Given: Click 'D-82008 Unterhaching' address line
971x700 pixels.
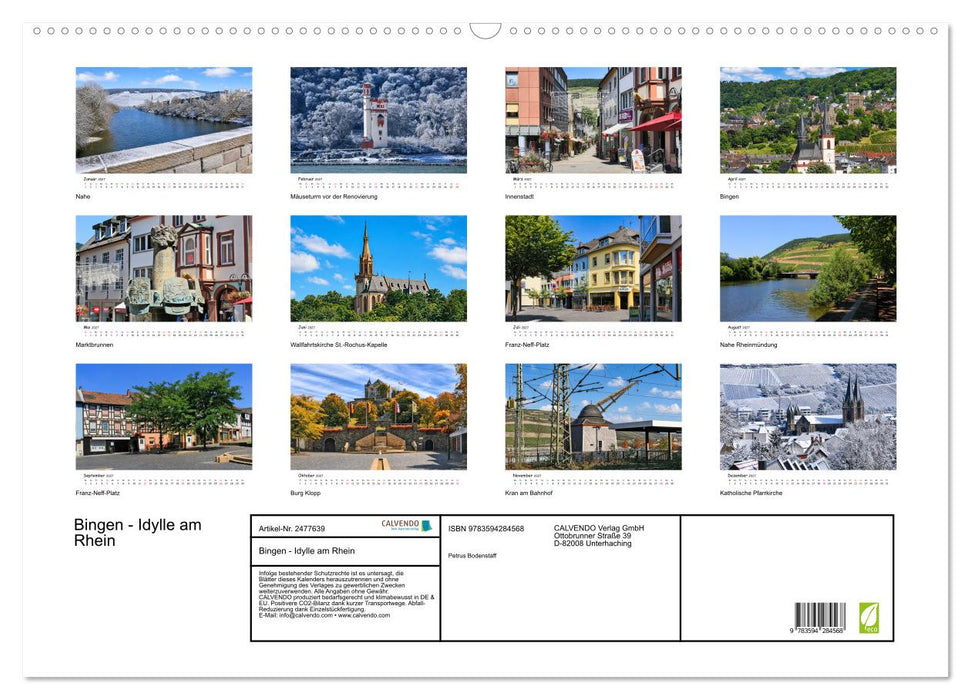Looking at the screenshot, I should point(593,543).
